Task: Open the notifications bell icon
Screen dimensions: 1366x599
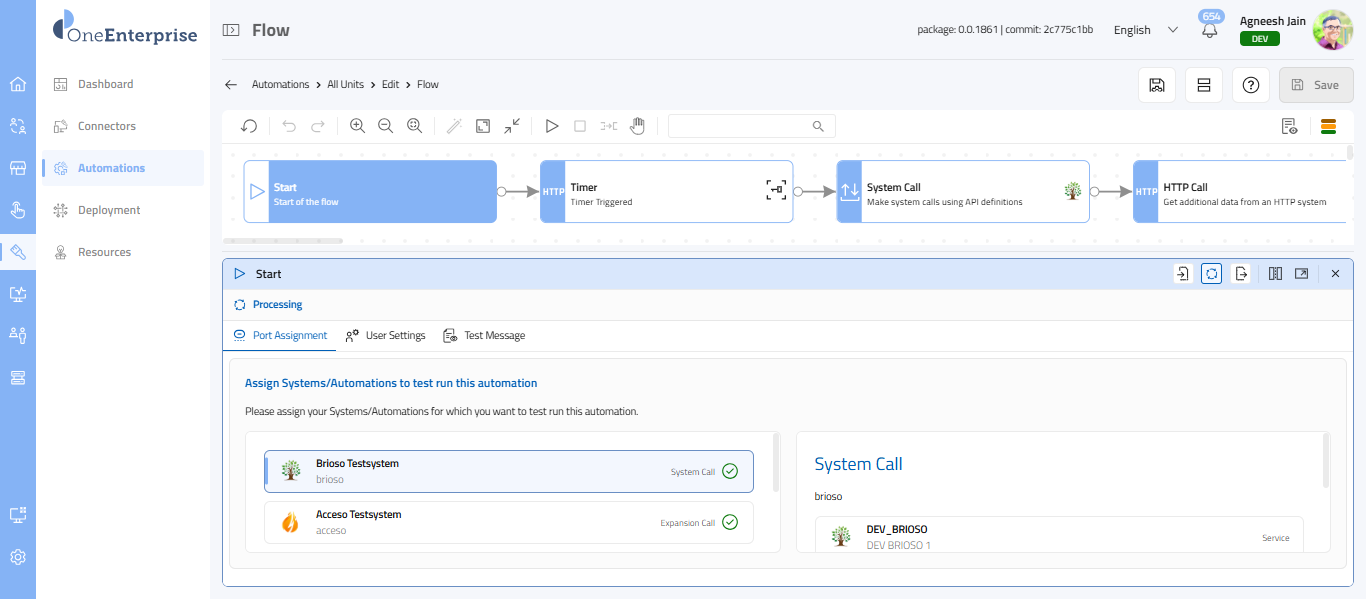Action: click(x=1210, y=30)
